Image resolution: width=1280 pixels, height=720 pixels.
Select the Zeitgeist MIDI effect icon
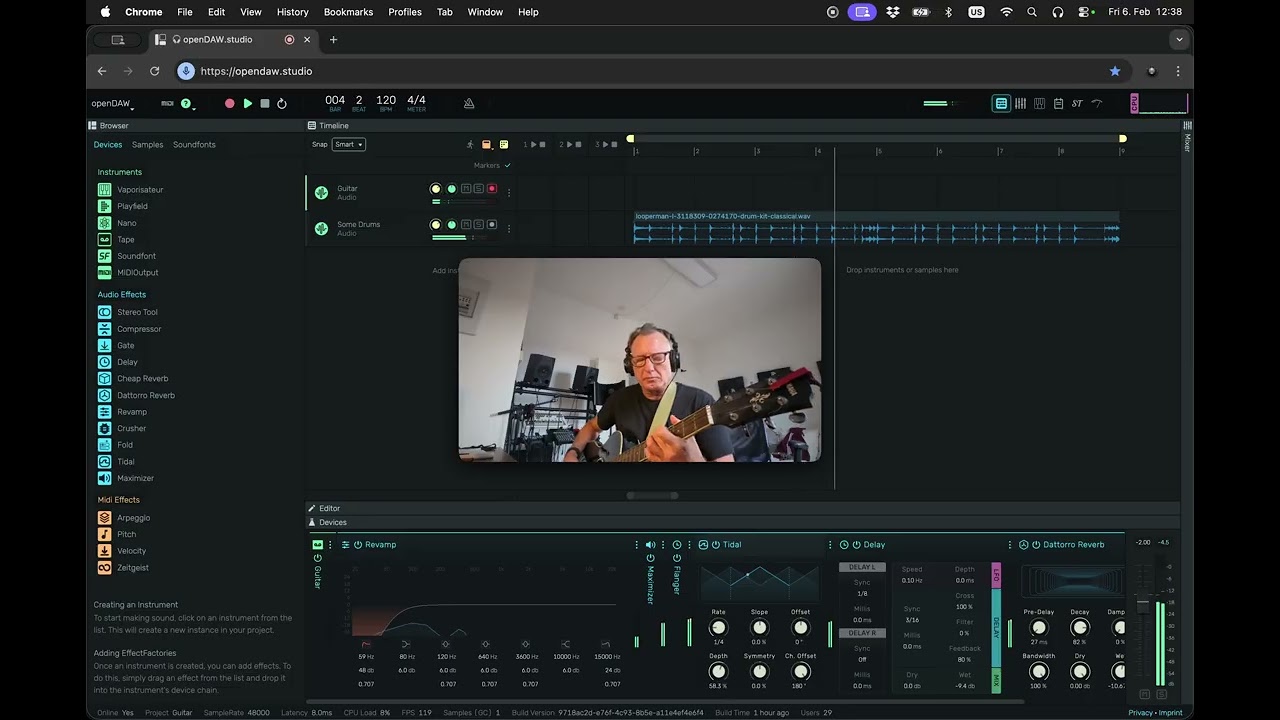(x=104, y=568)
